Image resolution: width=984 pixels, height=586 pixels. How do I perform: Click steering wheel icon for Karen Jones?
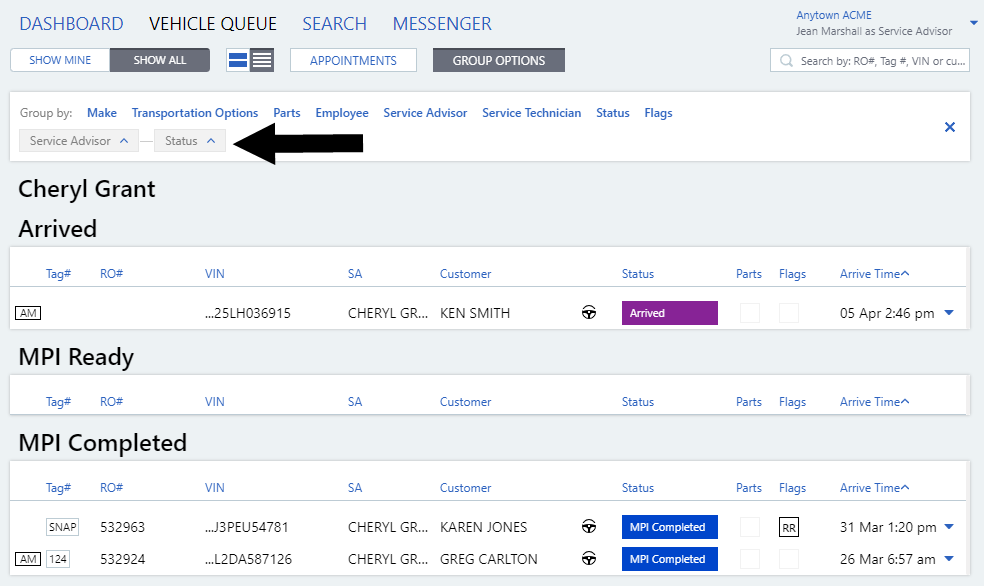(589, 527)
